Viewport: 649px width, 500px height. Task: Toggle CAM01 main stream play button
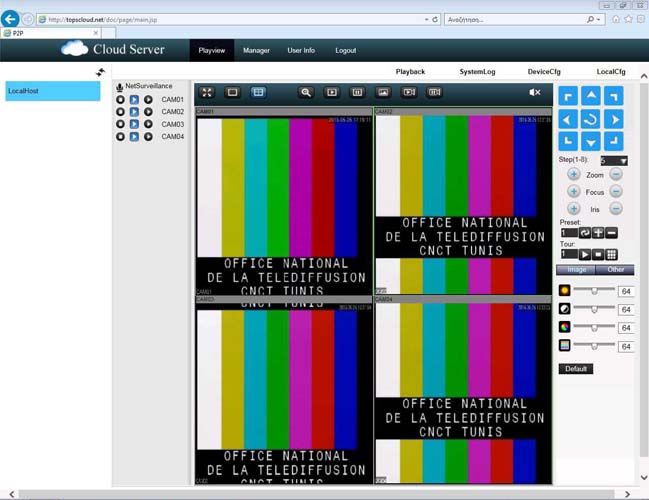coord(134,100)
